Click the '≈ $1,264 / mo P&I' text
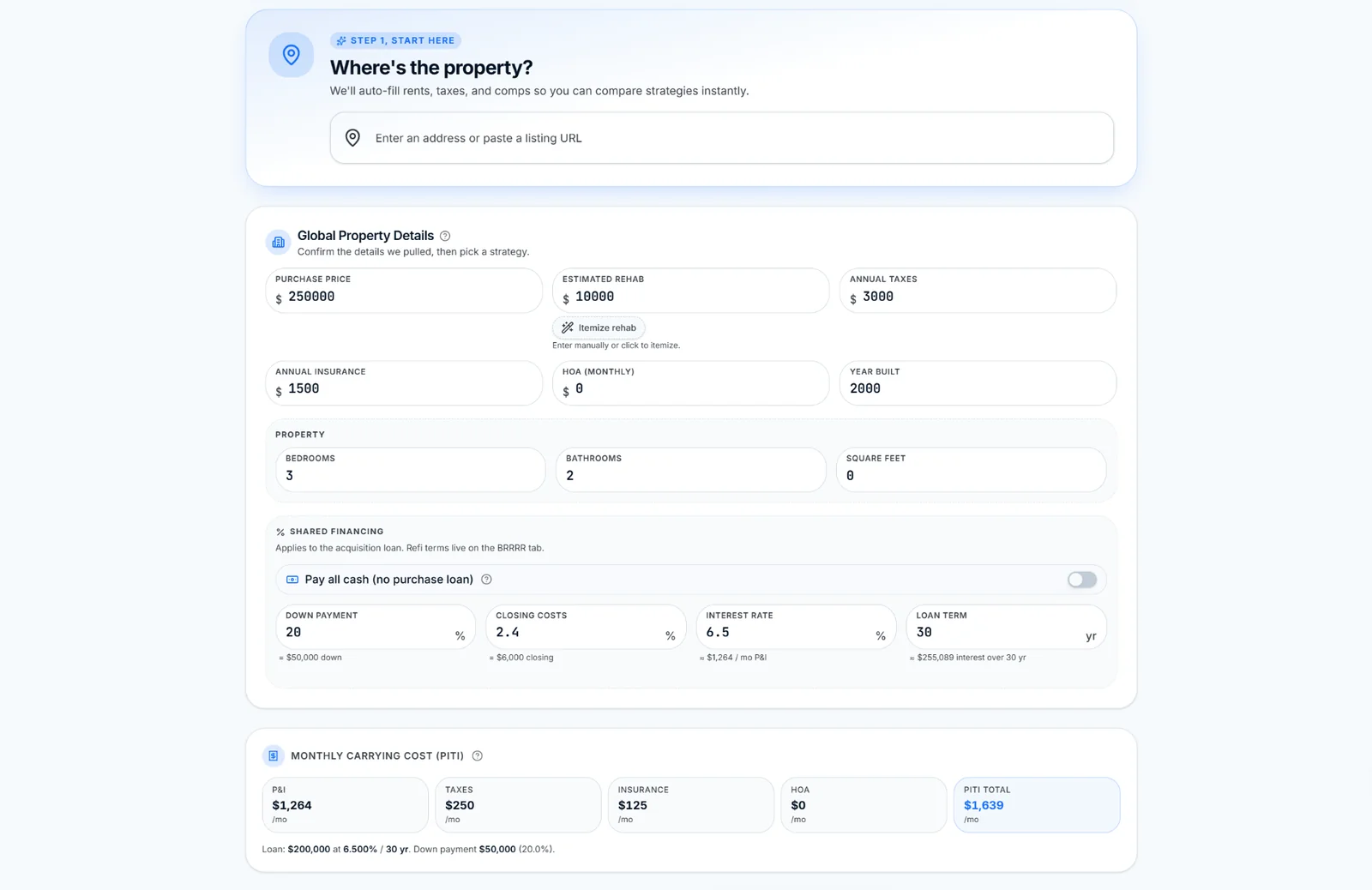 tap(733, 658)
